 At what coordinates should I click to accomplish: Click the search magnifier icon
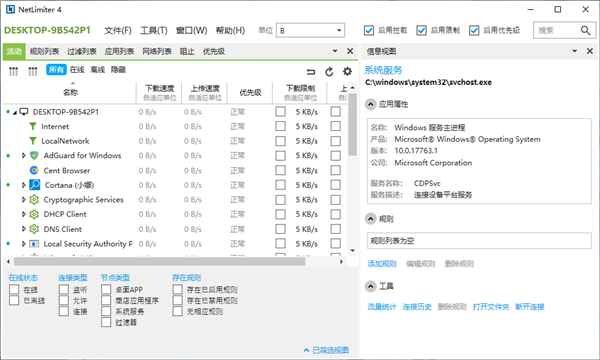(x=585, y=30)
